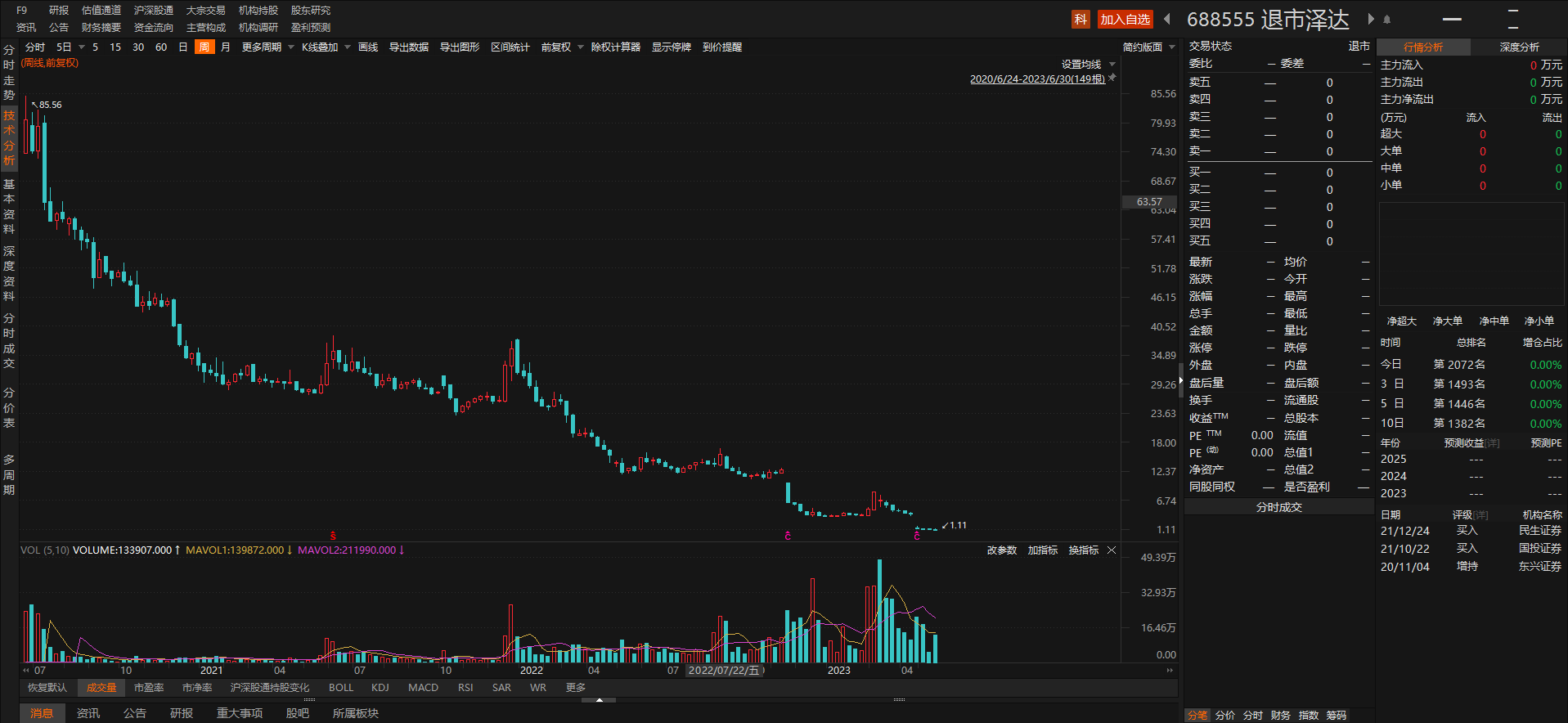Open the 技术分析 sidebar tab

coord(9,138)
